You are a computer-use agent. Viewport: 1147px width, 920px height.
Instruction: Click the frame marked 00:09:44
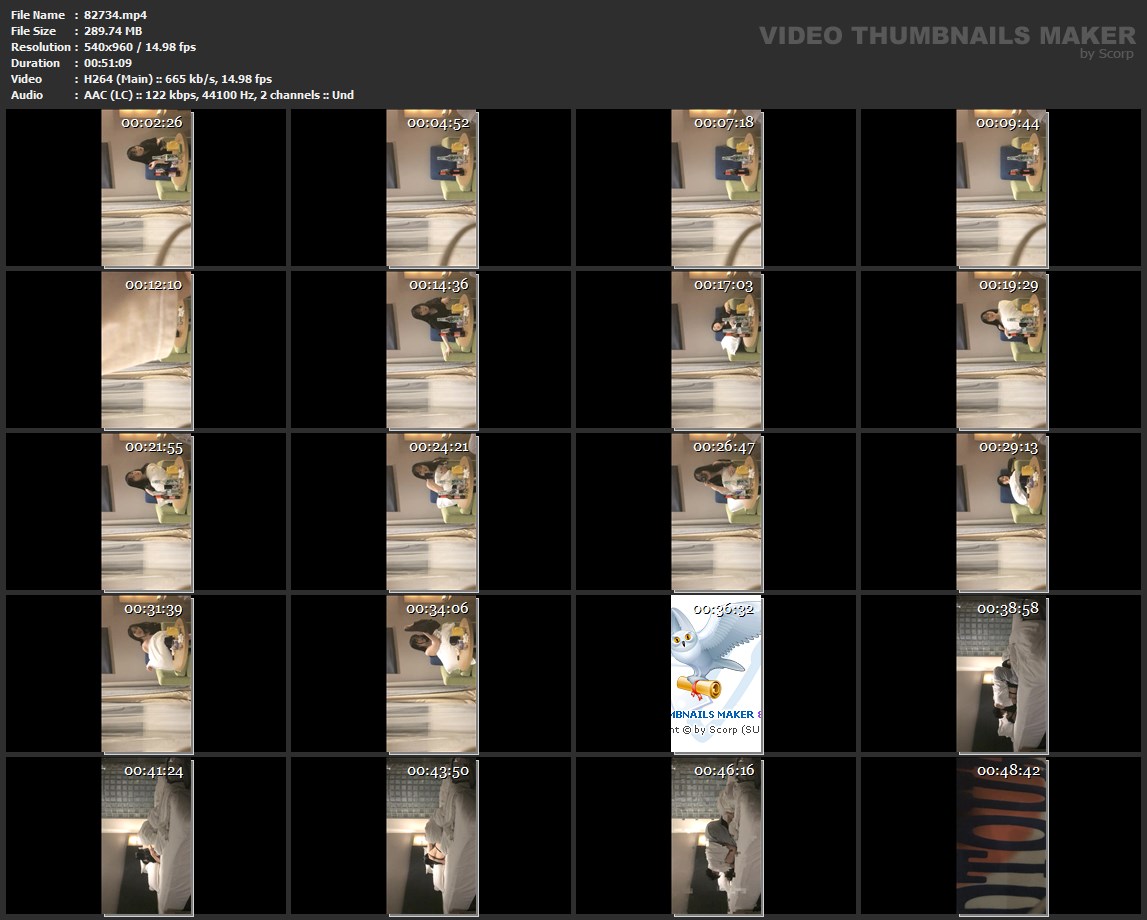click(x=1001, y=188)
